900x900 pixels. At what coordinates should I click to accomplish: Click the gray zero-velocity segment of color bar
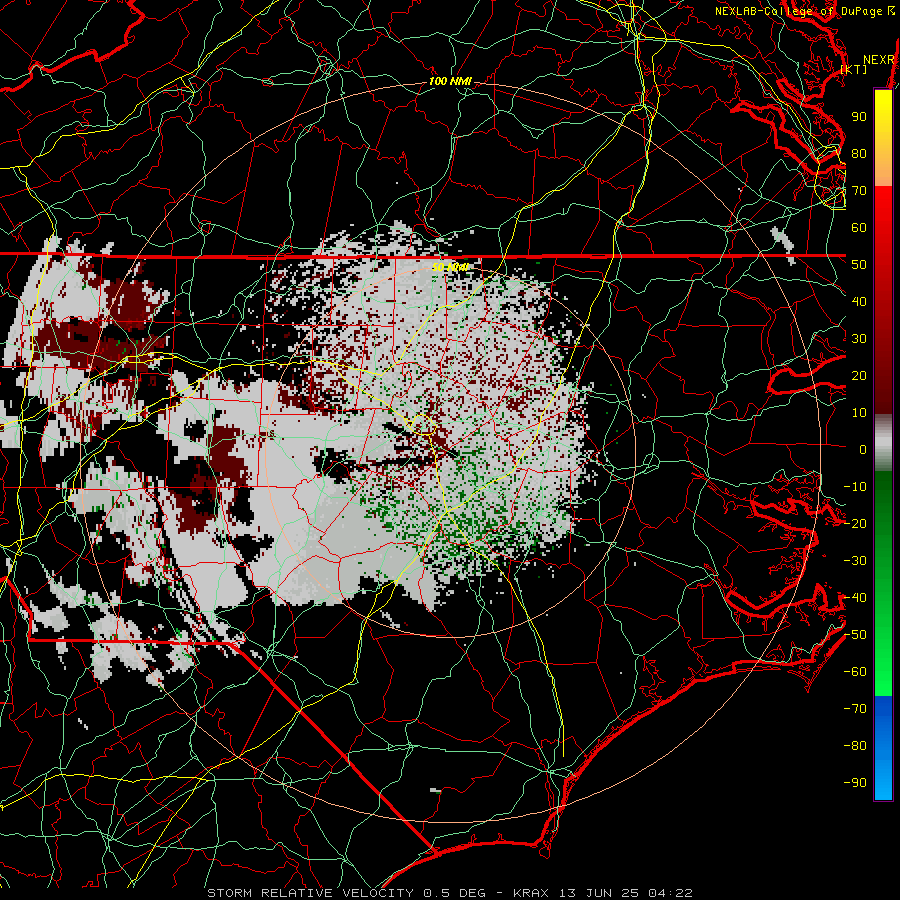click(883, 443)
